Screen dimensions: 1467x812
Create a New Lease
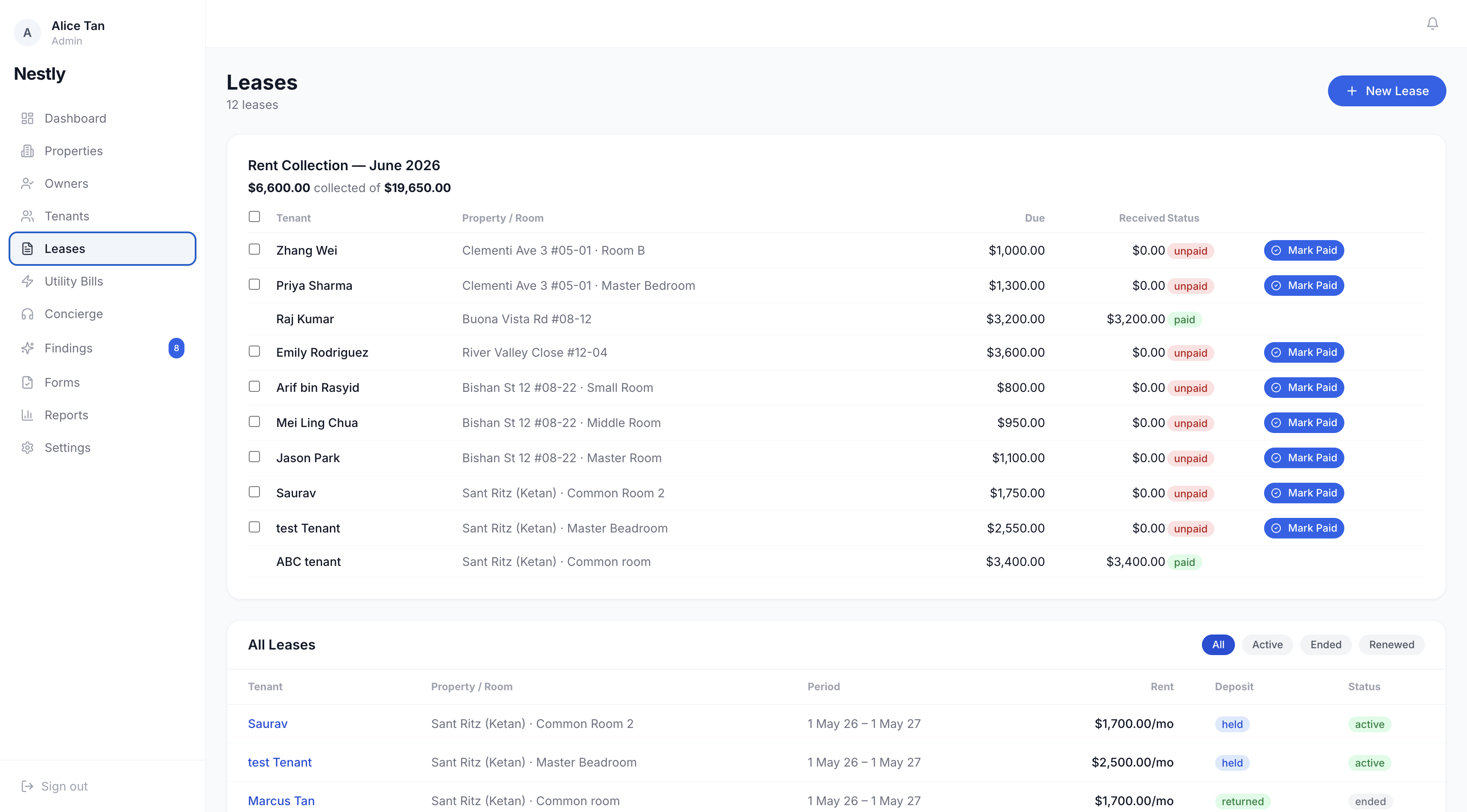click(x=1387, y=91)
